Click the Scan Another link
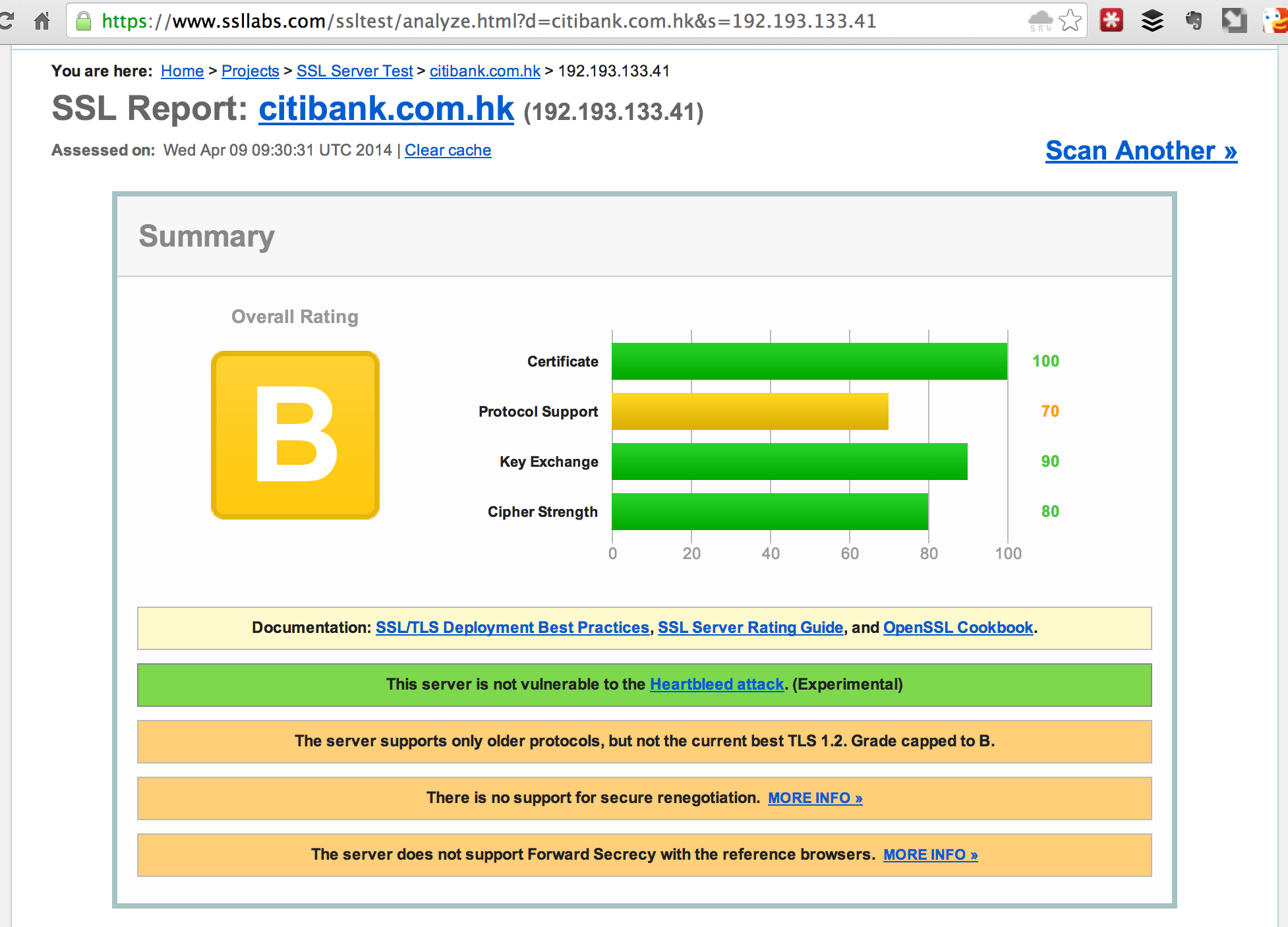This screenshot has height=927, width=1288. tap(1140, 151)
